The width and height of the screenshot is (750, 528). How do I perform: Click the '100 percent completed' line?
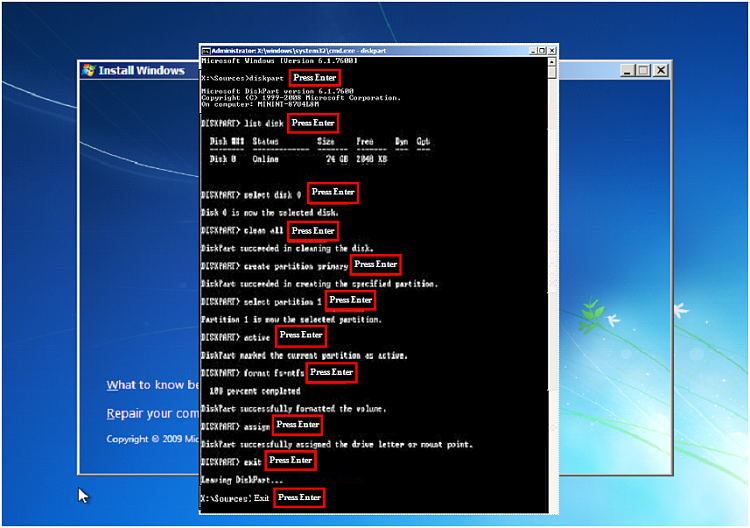(x=255, y=391)
